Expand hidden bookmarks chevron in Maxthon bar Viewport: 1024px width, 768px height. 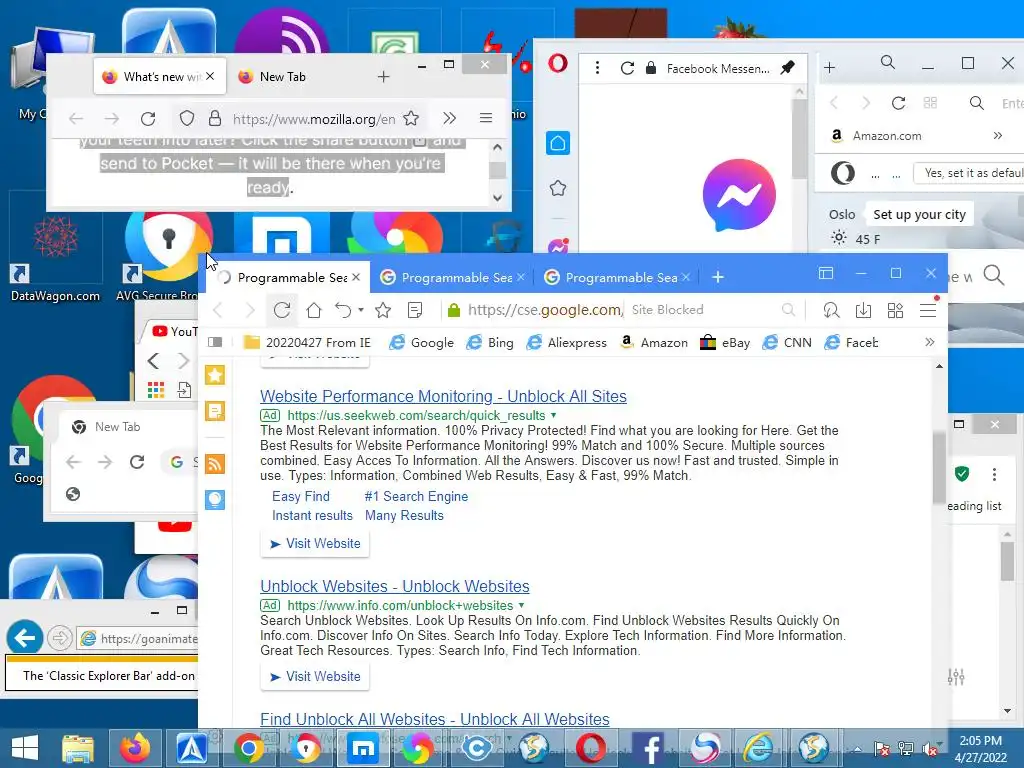click(930, 342)
